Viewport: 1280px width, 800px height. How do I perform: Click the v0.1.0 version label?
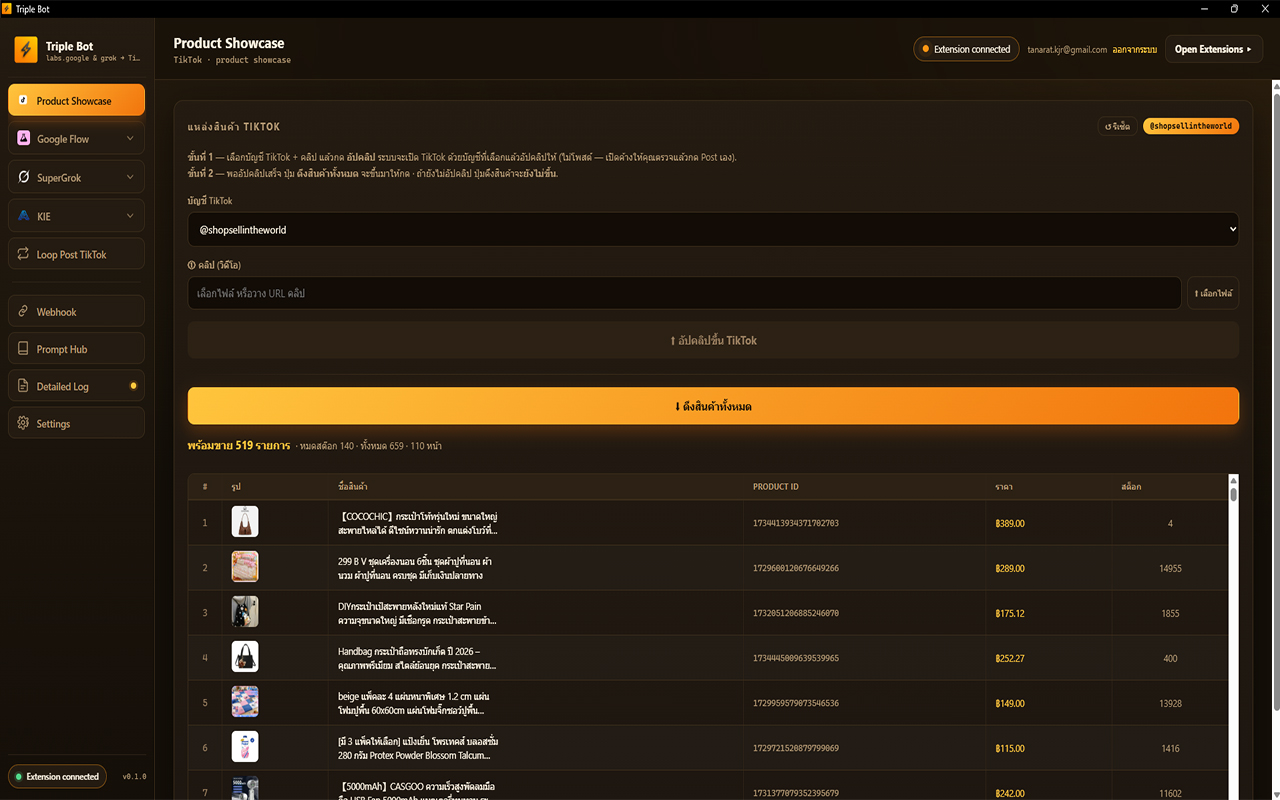tap(134, 776)
